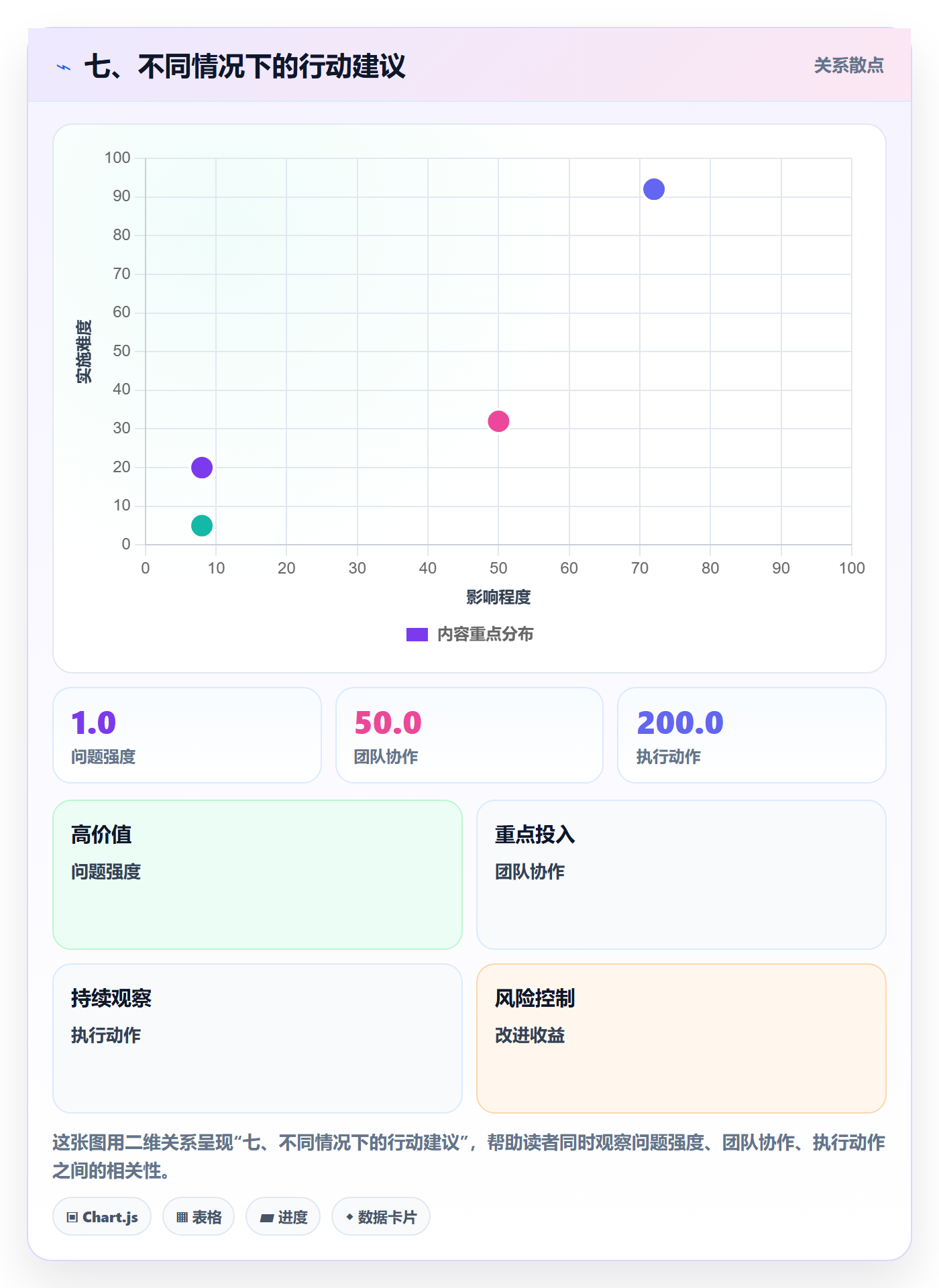This screenshot has width=939, height=1288.
Task: Select the 风险控制 quadrant card
Action: pyautogui.click(x=681, y=1038)
